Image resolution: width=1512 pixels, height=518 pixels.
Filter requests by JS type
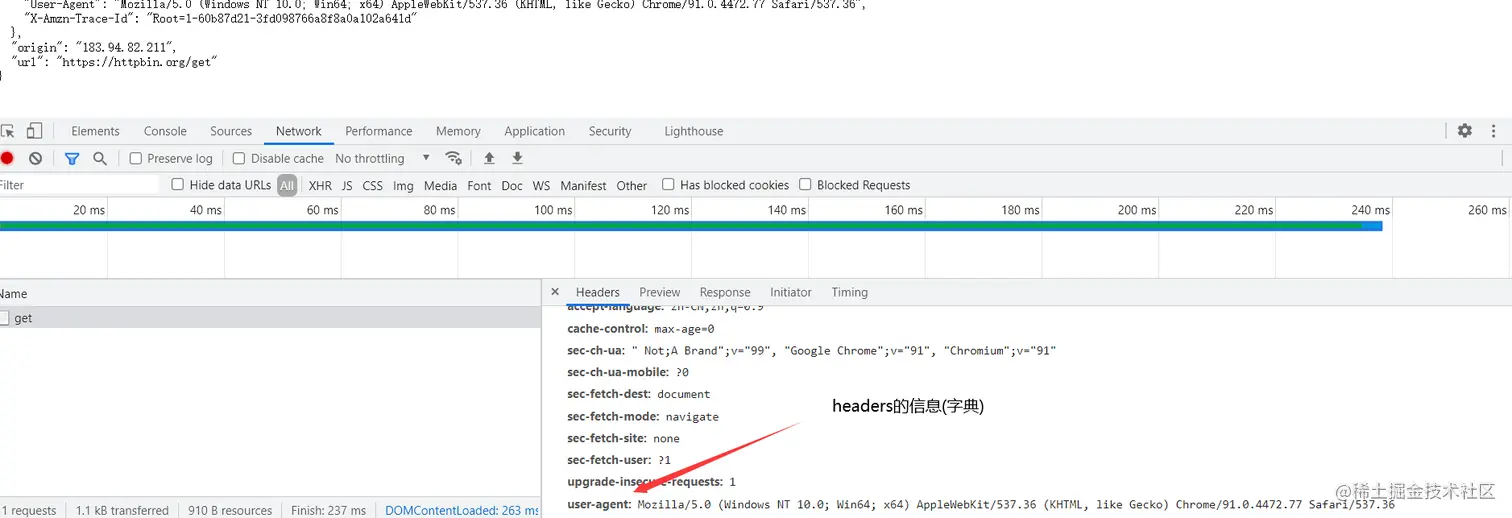tap(347, 185)
